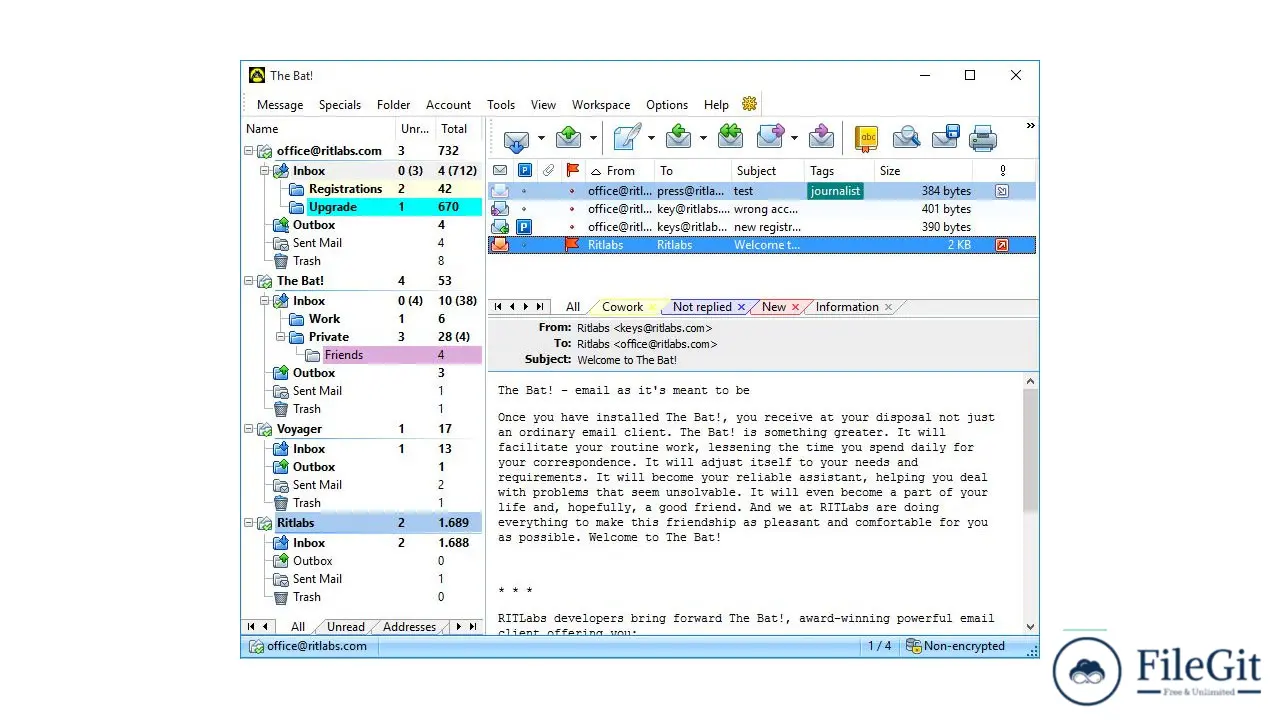Select the 'wrong acc...' message row

coord(762,209)
